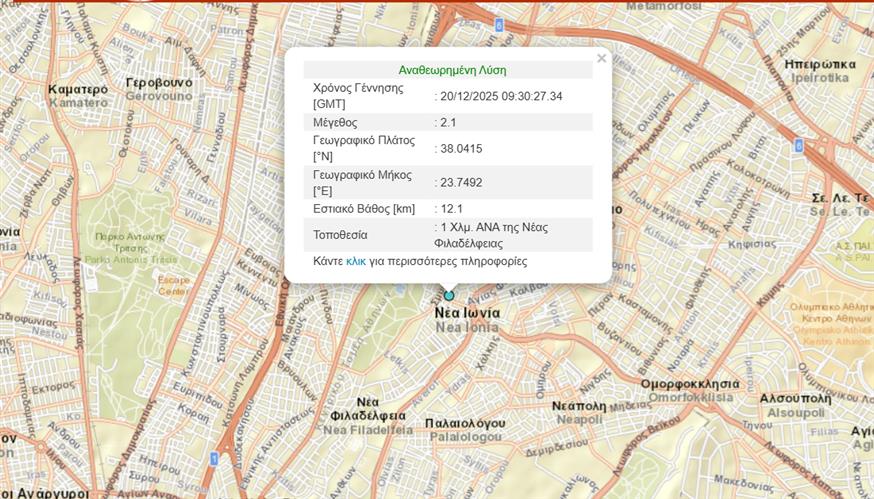
Task: Click the Γέροβουνο place label
Action: (160, 82)
